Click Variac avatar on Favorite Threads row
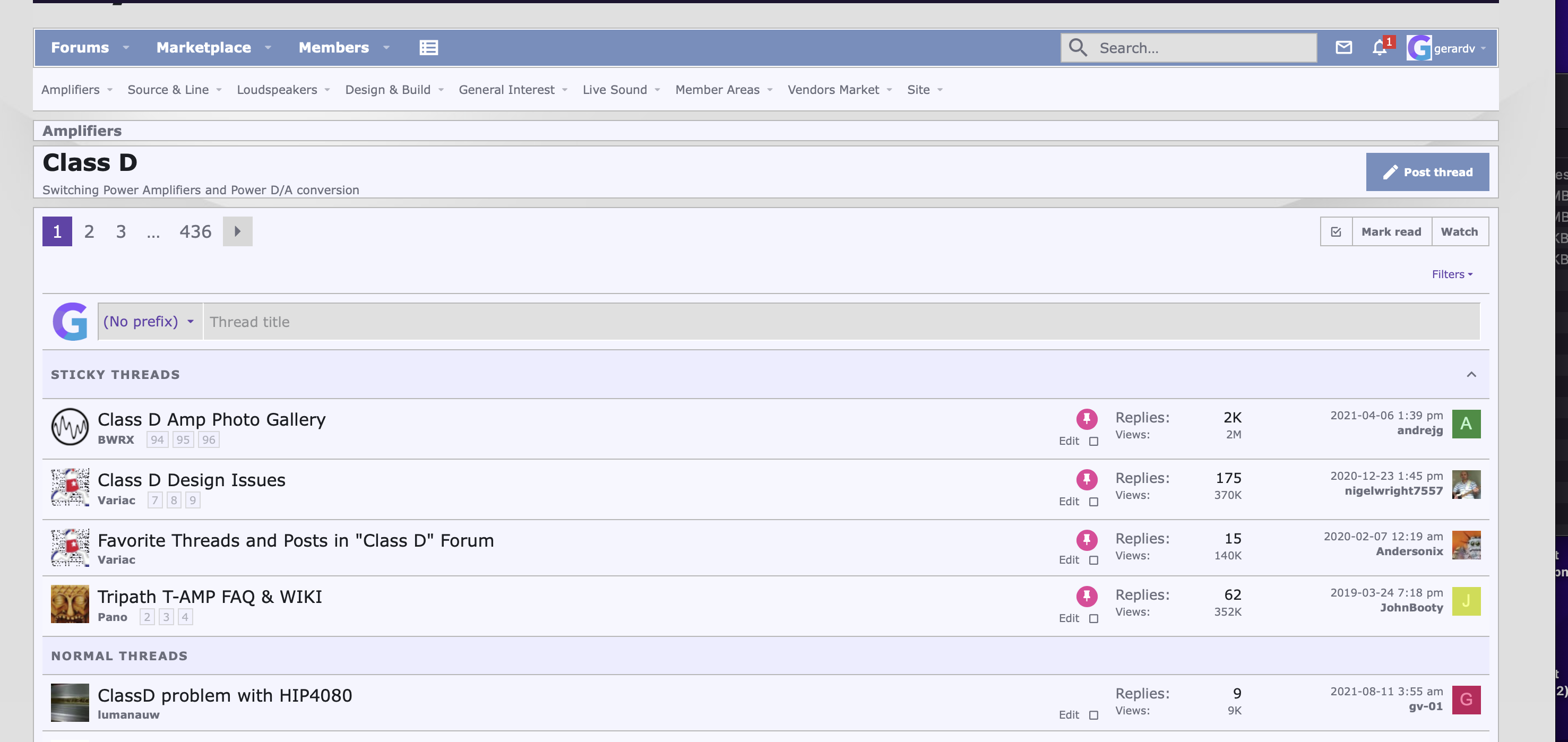Image resolution: width=1568 pixels, height=742 pixels. (70, 547)
